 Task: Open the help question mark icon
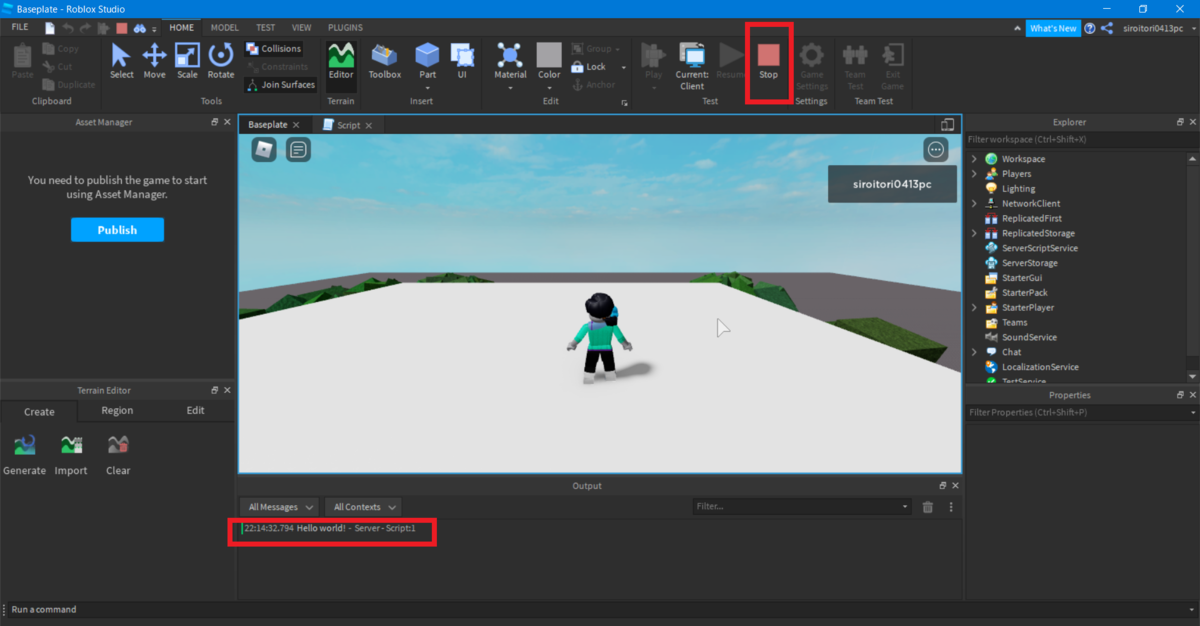(1090, 28)
